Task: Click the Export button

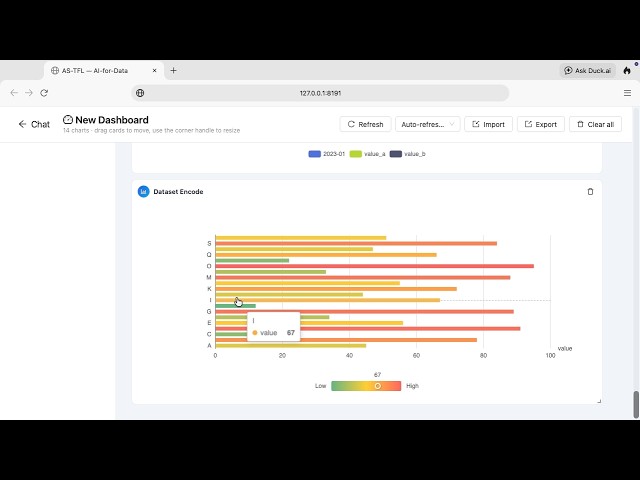Action: click(x=541, y=124)
